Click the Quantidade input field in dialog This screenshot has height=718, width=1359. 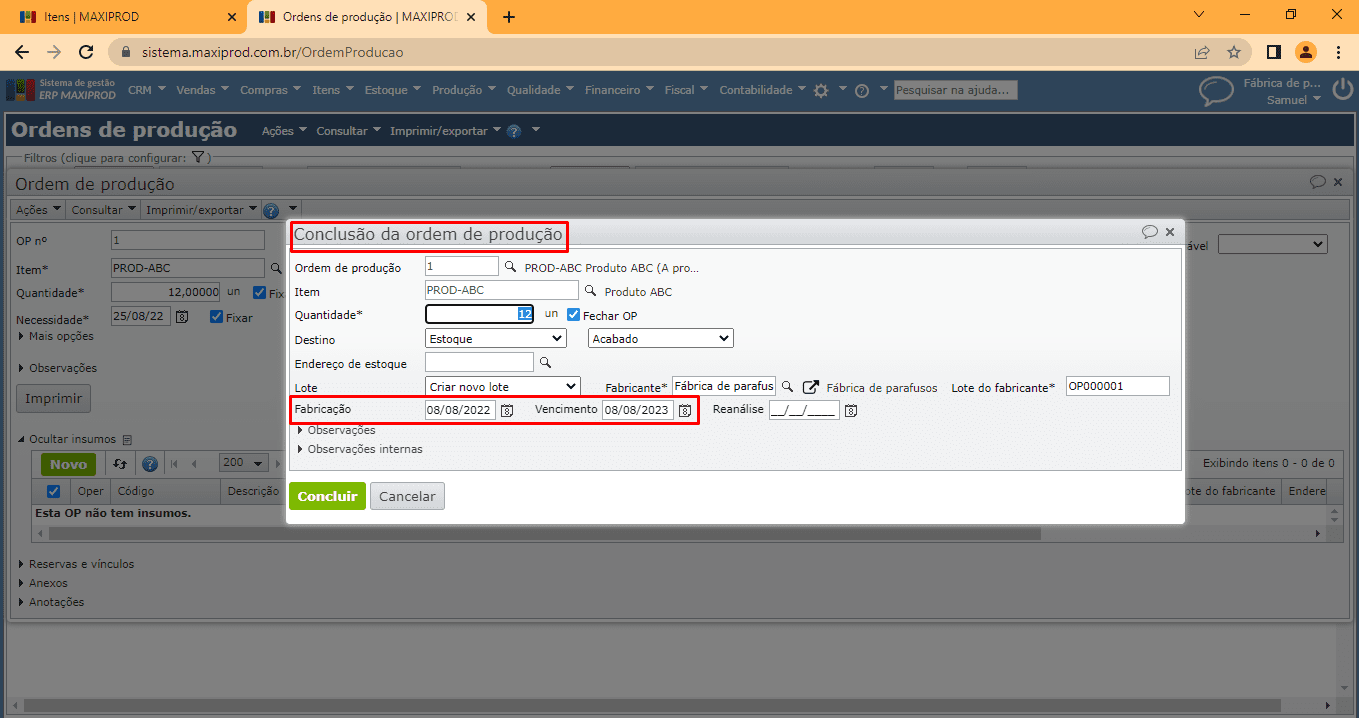[x=479, y=314]
